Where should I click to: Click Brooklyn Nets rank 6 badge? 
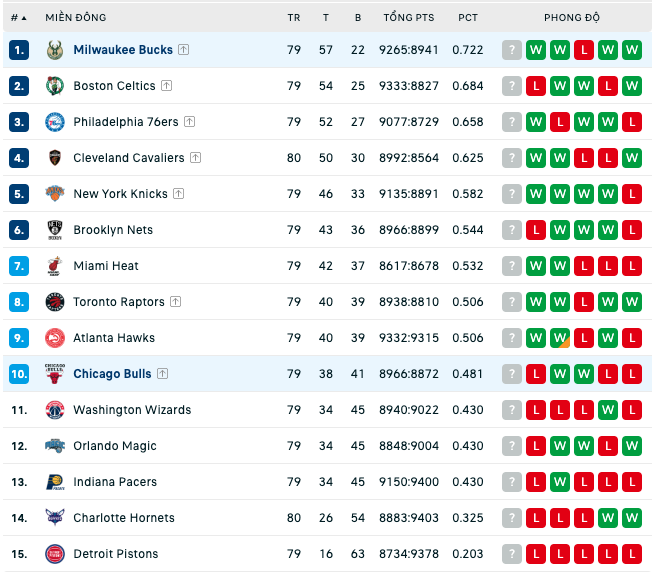pos(19,230)
